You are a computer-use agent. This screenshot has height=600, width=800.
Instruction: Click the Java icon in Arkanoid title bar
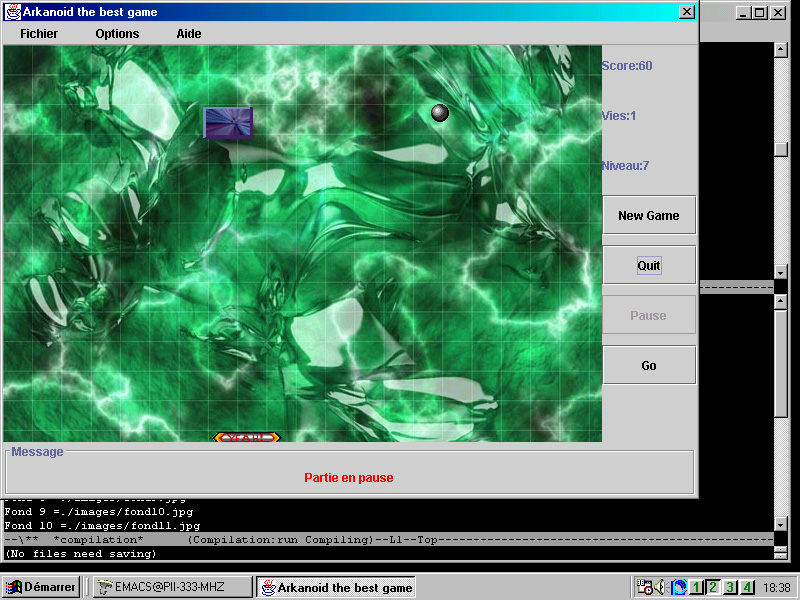click(x=11, y=12)
